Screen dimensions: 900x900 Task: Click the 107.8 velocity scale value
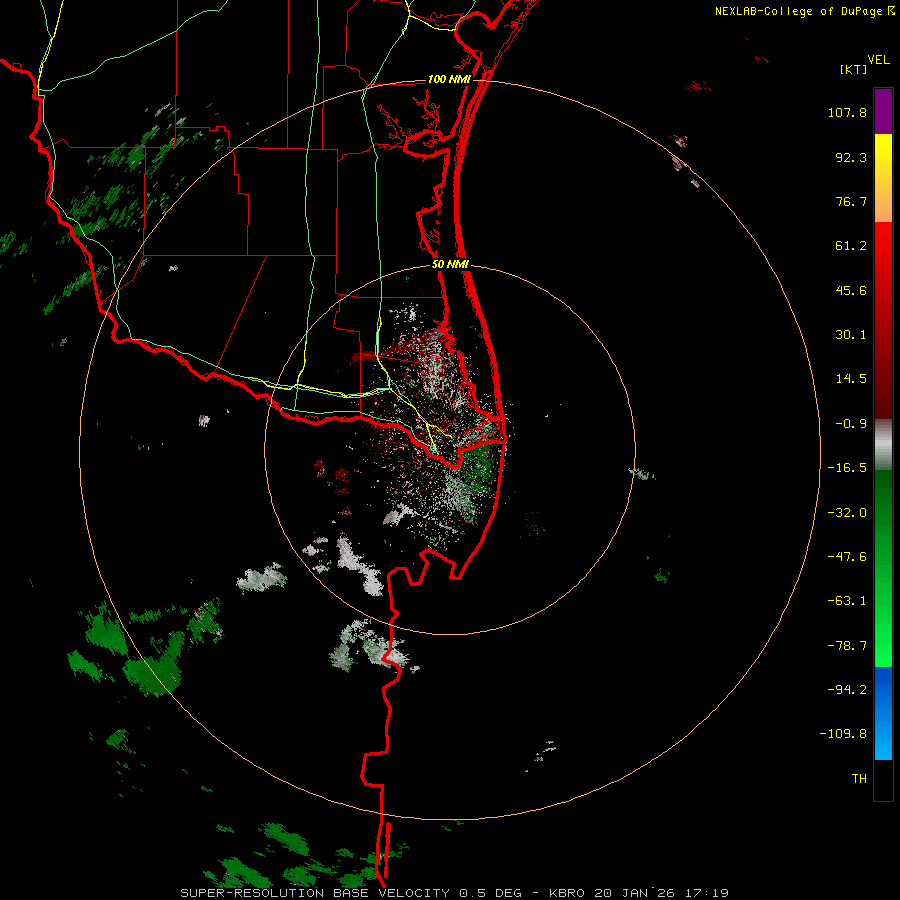(847, 112)
